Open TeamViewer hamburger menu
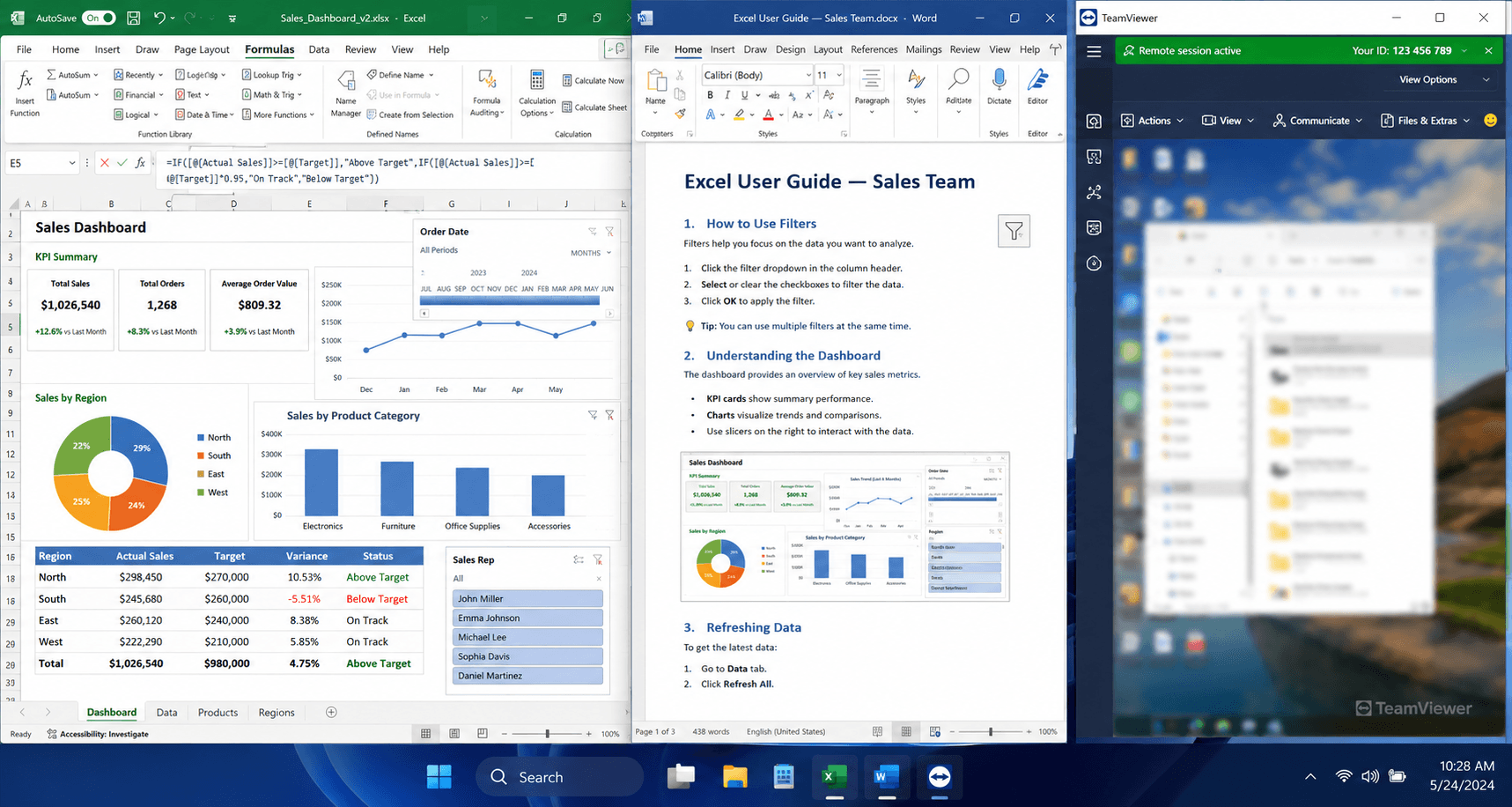1512x807 pixels. click(x=1094, y=51)
